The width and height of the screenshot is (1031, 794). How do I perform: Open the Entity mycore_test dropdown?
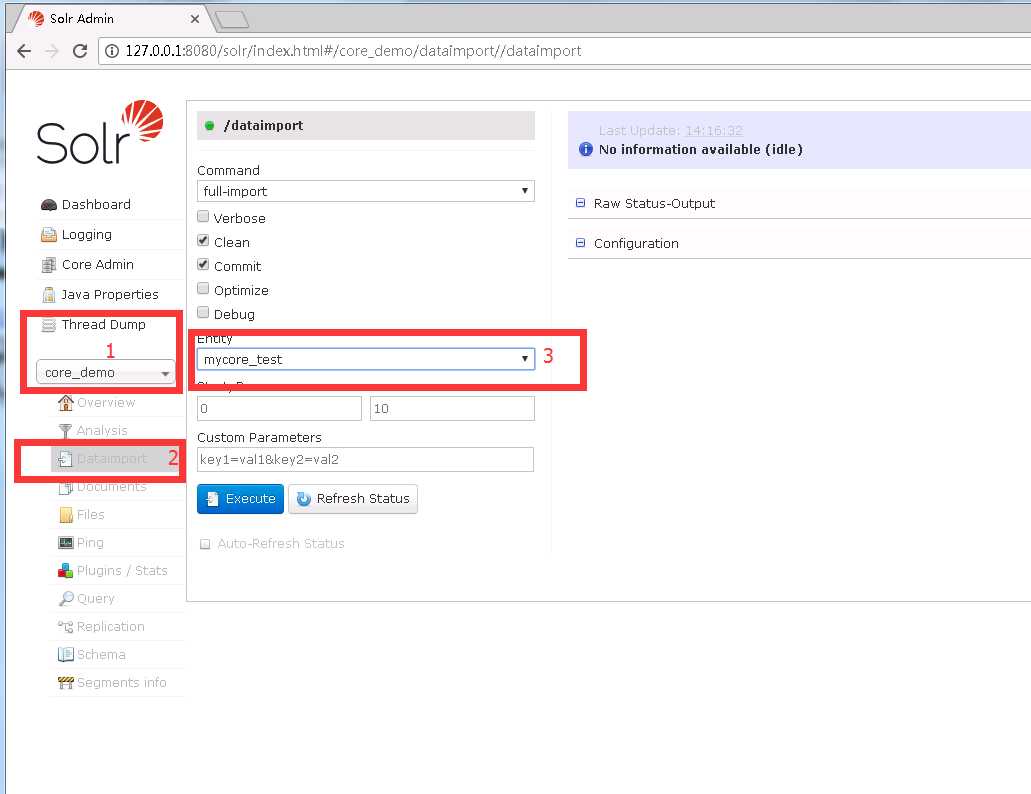[366, 360]
